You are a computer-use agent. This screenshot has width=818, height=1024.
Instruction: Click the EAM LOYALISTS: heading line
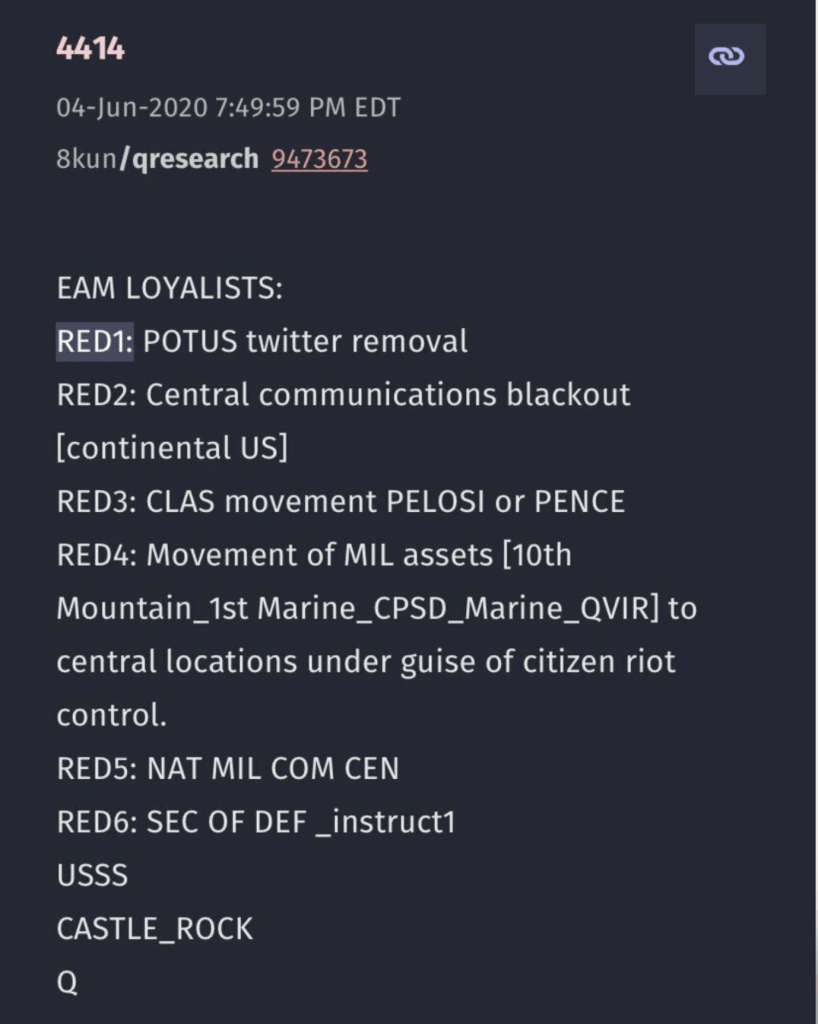(x=170, y=289)
